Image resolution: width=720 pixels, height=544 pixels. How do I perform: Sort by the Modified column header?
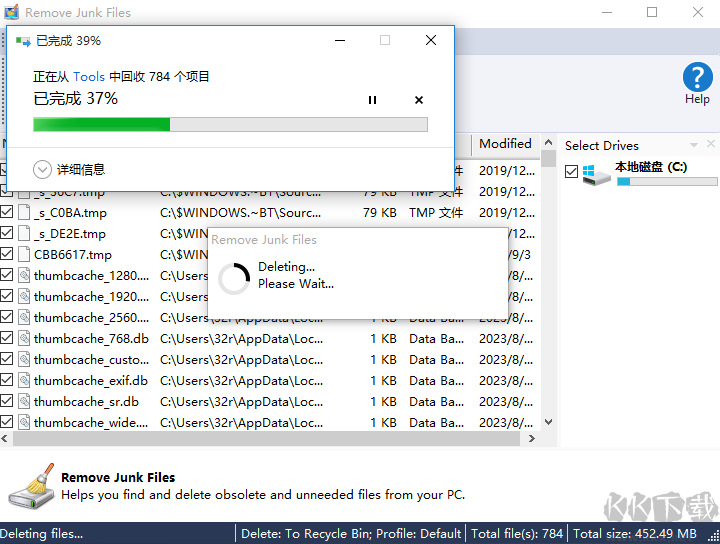[x=506, y=144]
